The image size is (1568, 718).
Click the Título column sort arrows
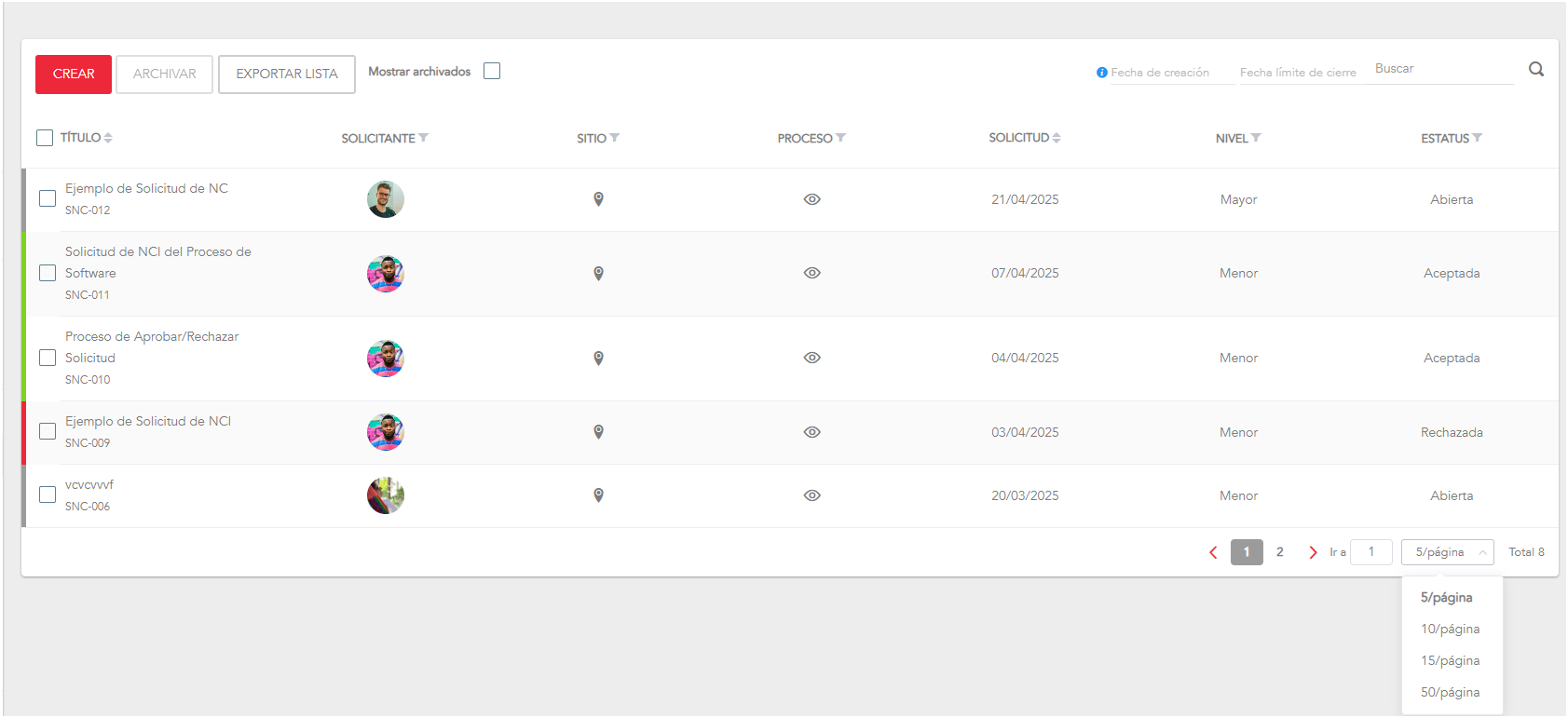click(108, 138)
